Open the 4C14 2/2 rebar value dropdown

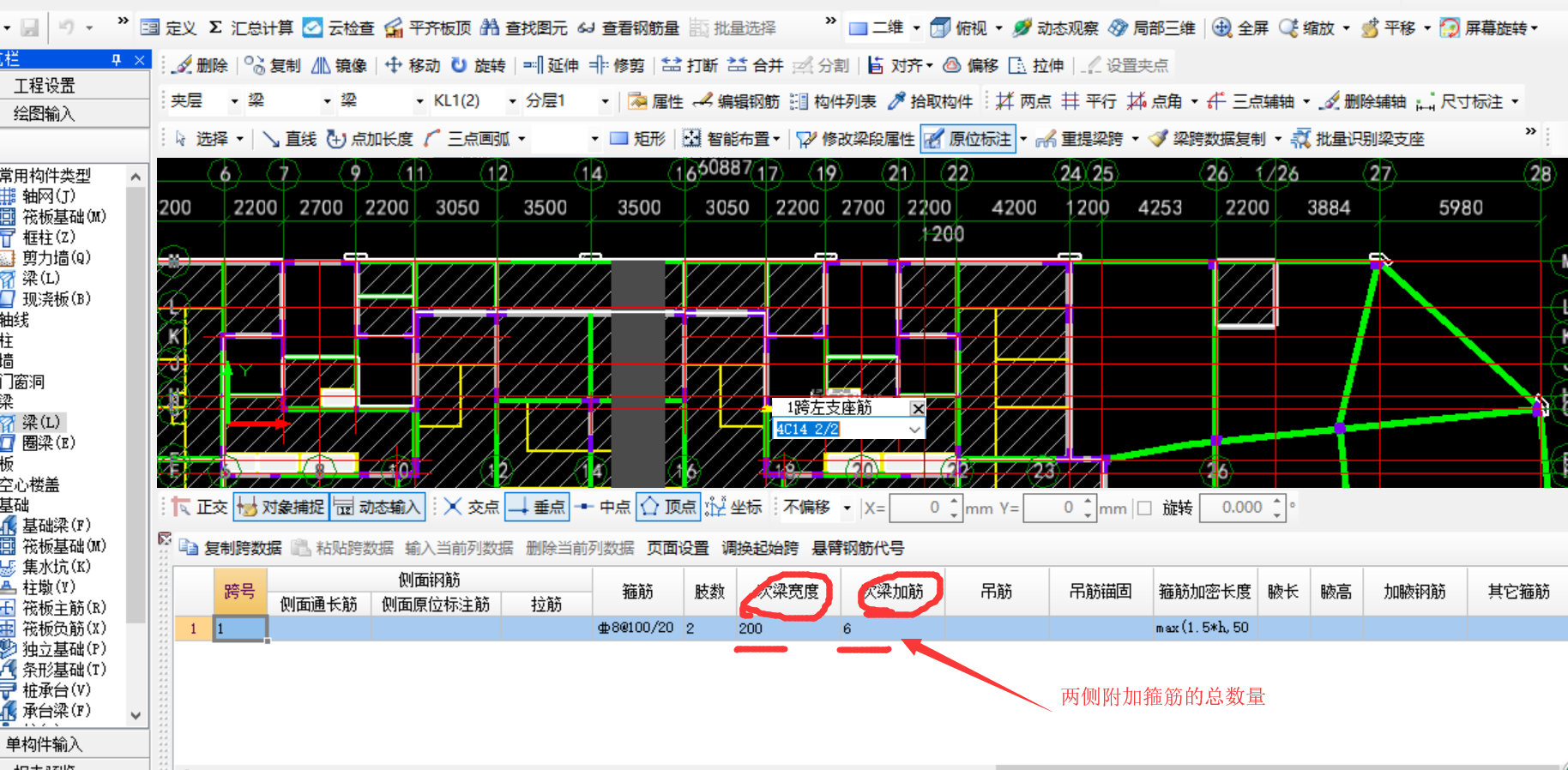(x=914, y=429)
